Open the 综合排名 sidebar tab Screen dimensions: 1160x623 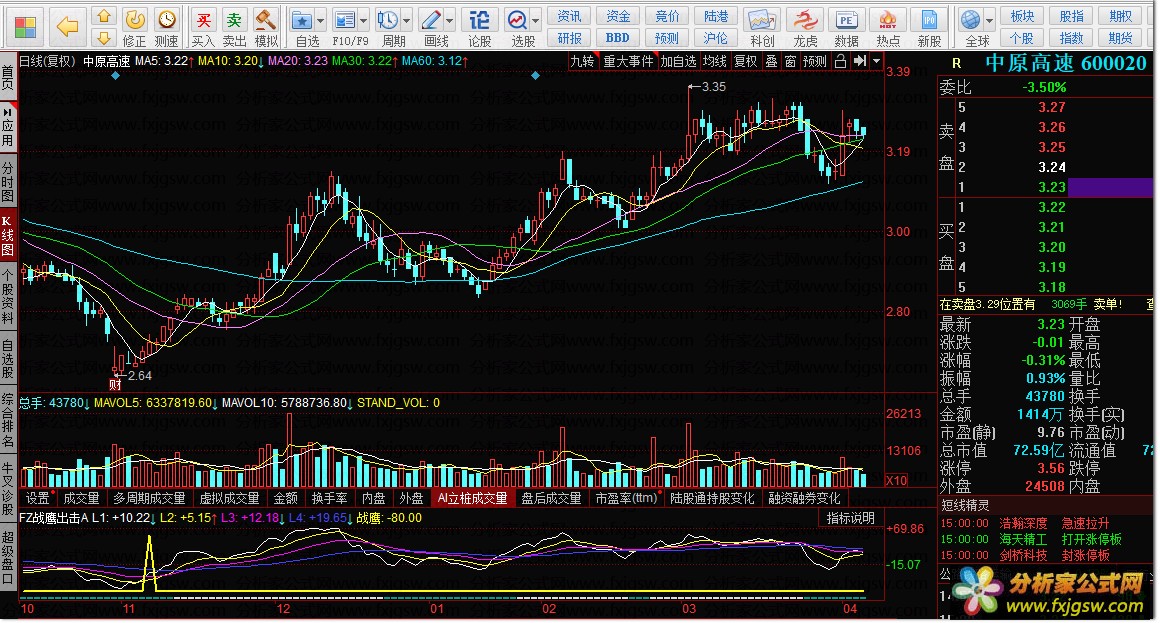tap(7, 421)
